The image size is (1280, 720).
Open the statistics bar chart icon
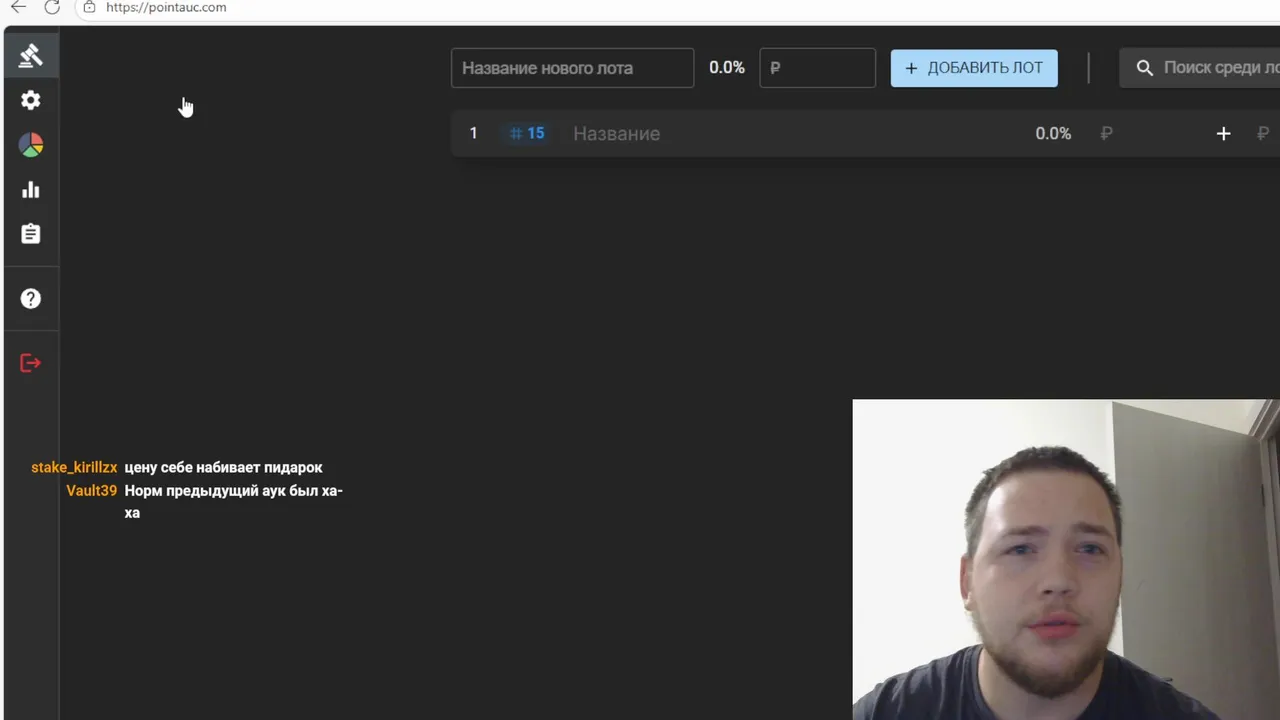31,190
